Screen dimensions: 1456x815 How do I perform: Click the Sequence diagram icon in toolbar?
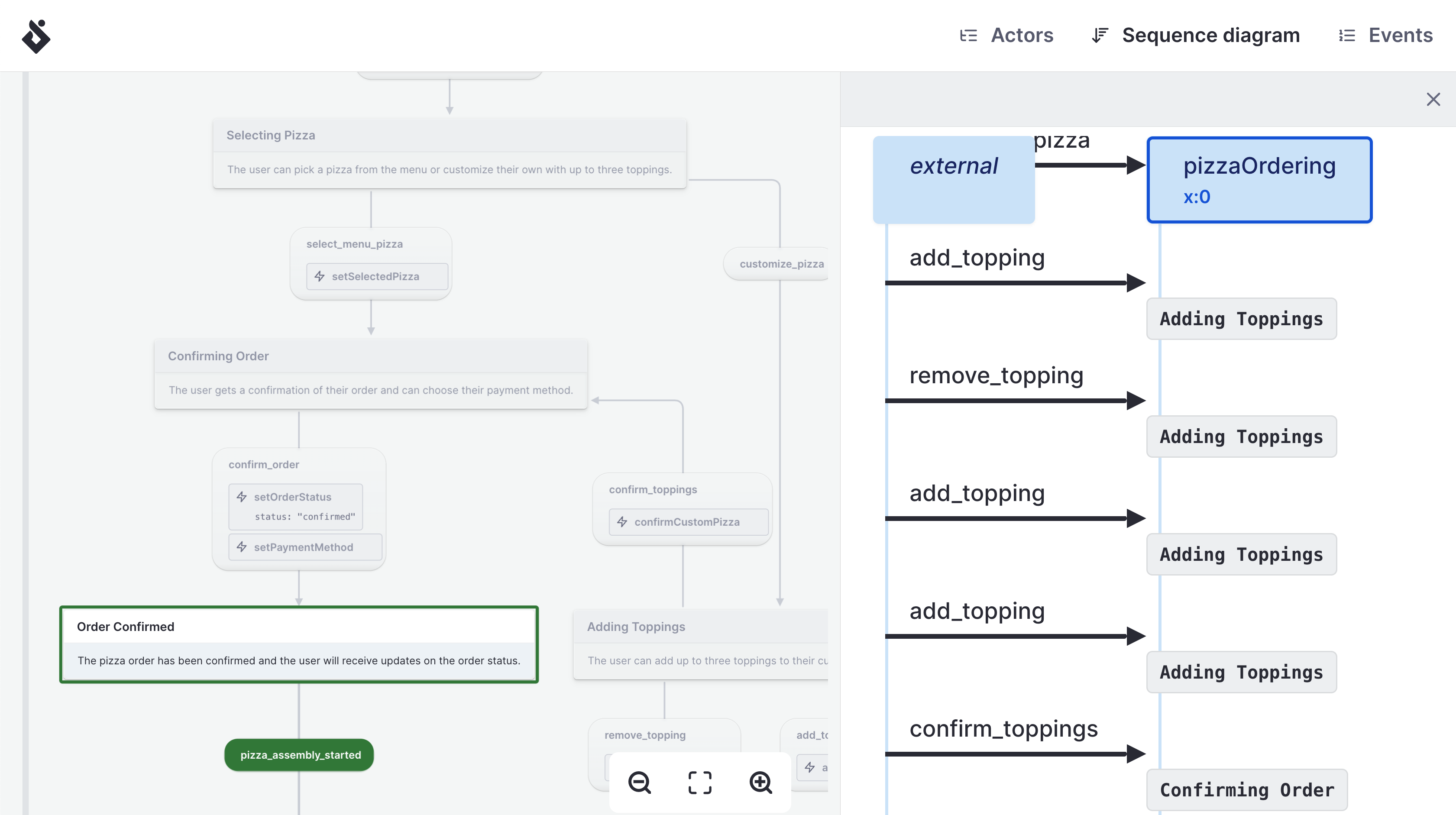pos(1098,35)
